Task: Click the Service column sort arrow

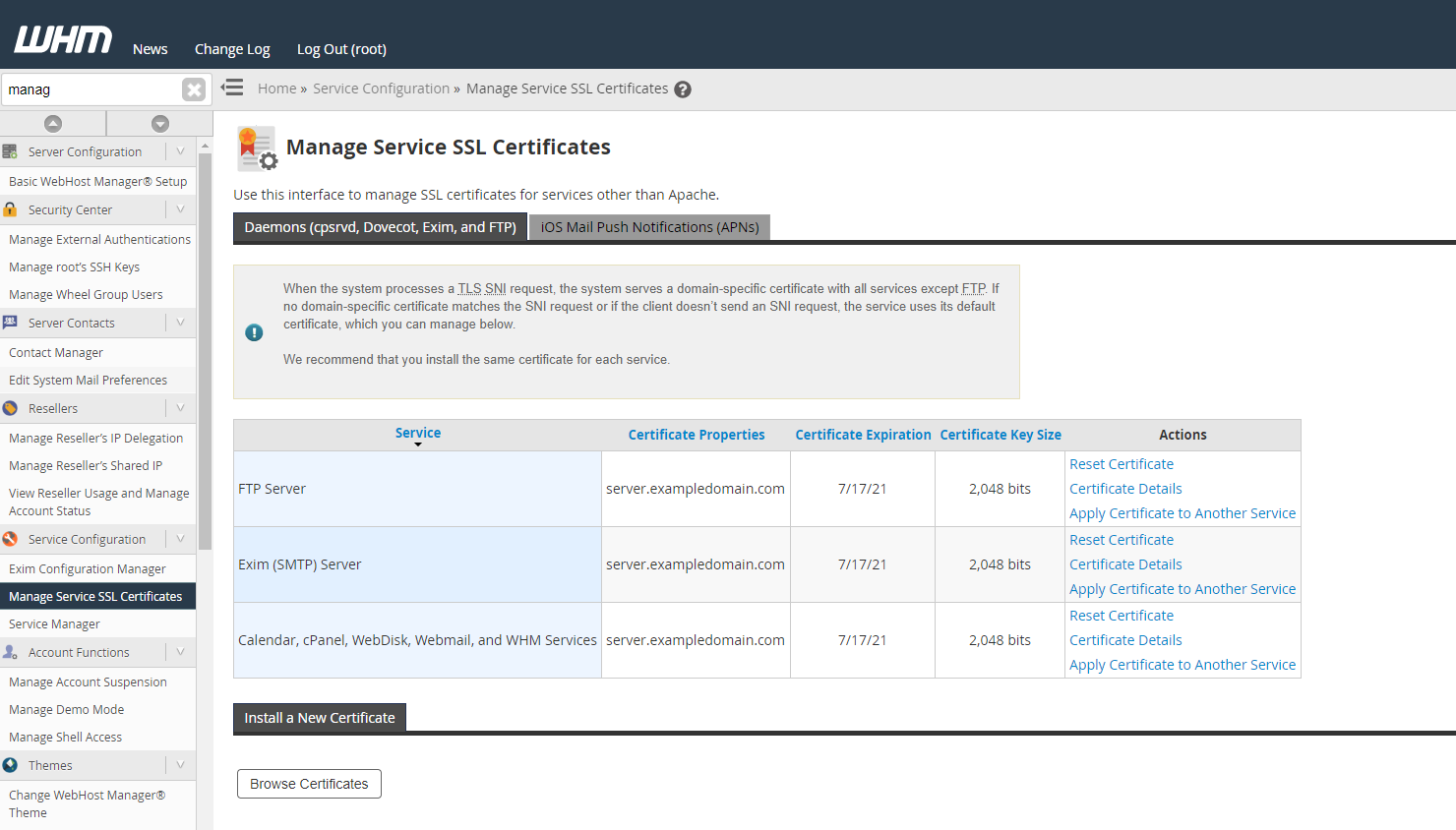Action: point(418,445)
